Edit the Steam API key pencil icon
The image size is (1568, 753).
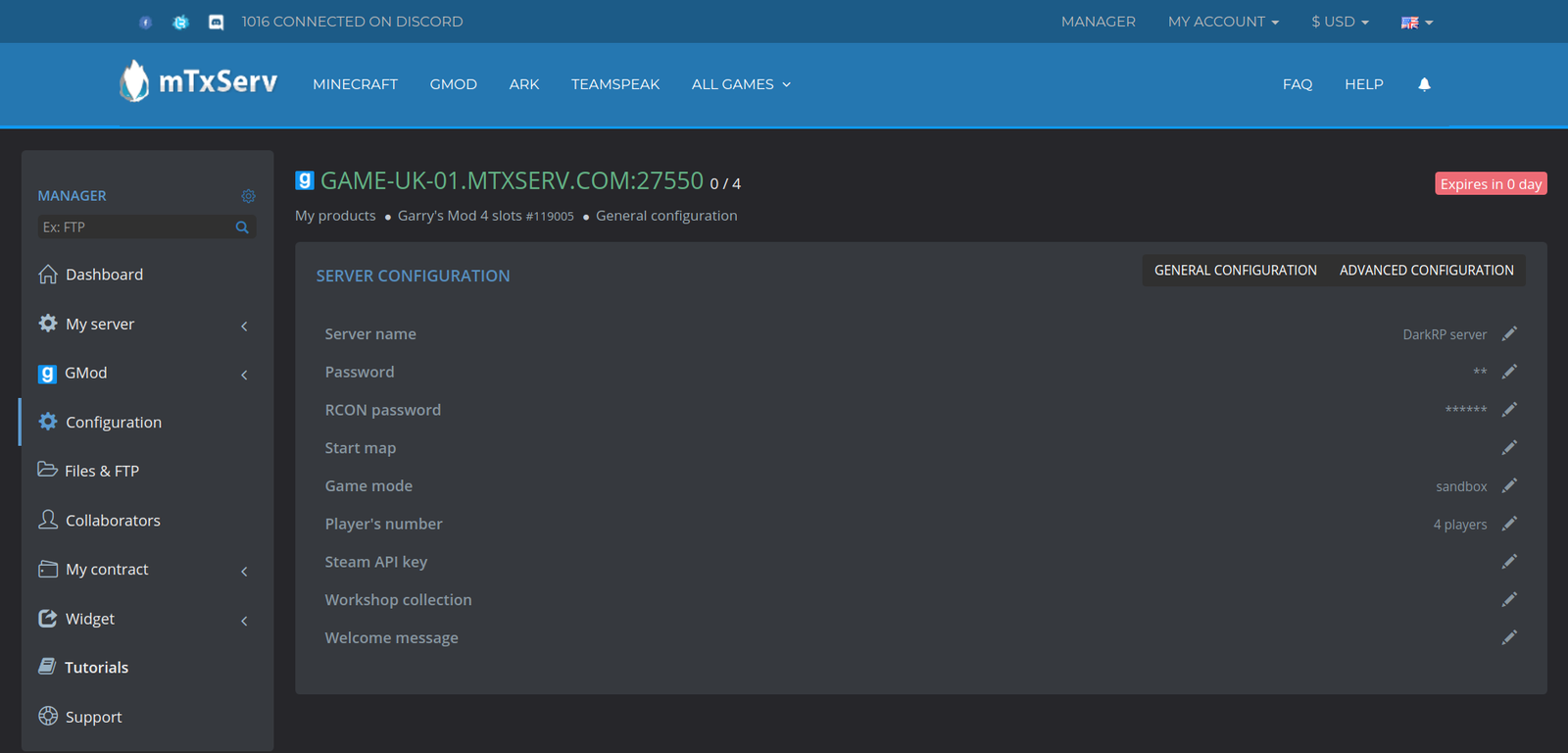click(x=1509, y=561)
